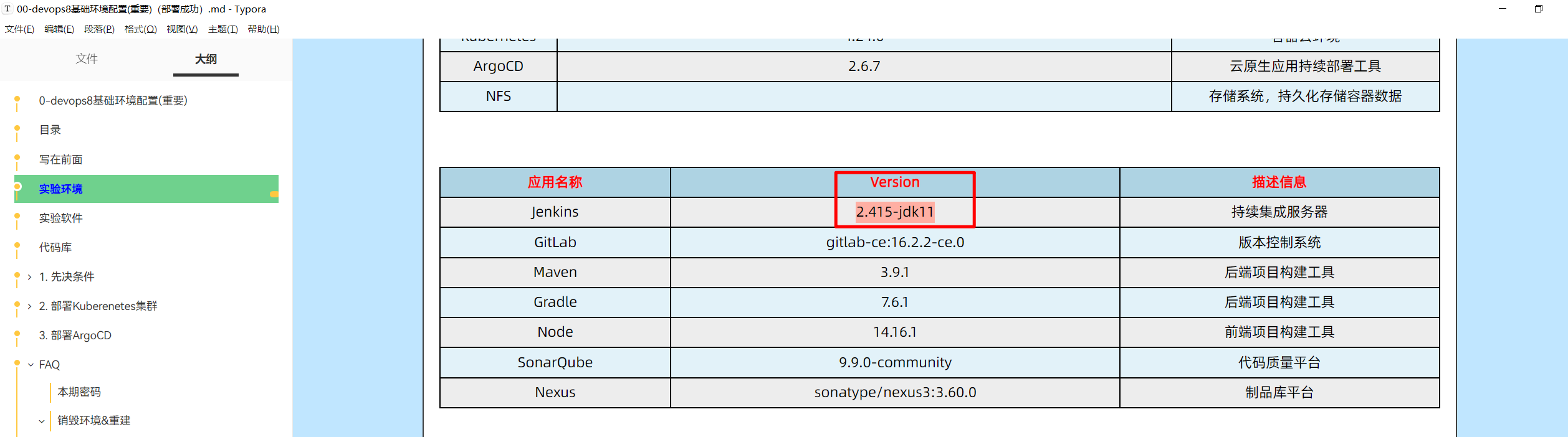Viewport: 1568px width, 437px height.
Task: Open the 文件(F) menu
Action: coord(19,29)
